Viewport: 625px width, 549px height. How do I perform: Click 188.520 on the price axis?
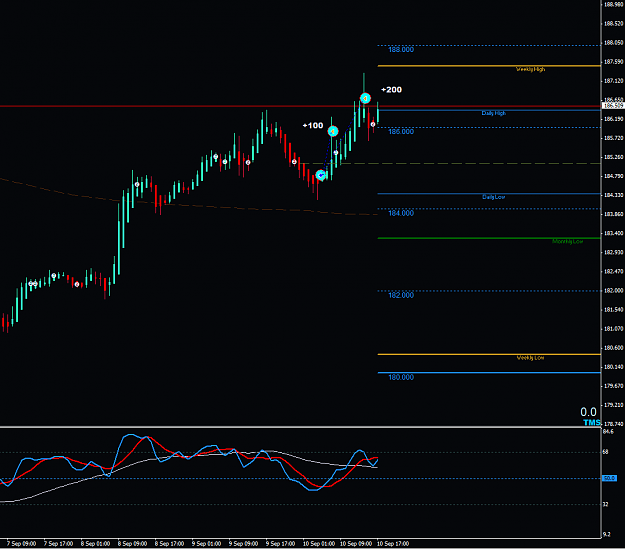point(613,24)
